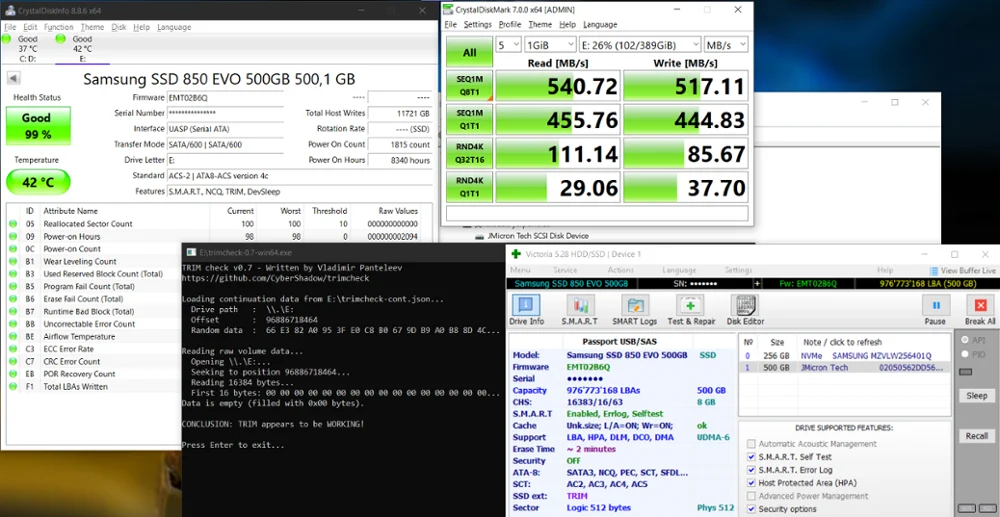Click the All button in CrystalDiskMark

tap(469, 52)
